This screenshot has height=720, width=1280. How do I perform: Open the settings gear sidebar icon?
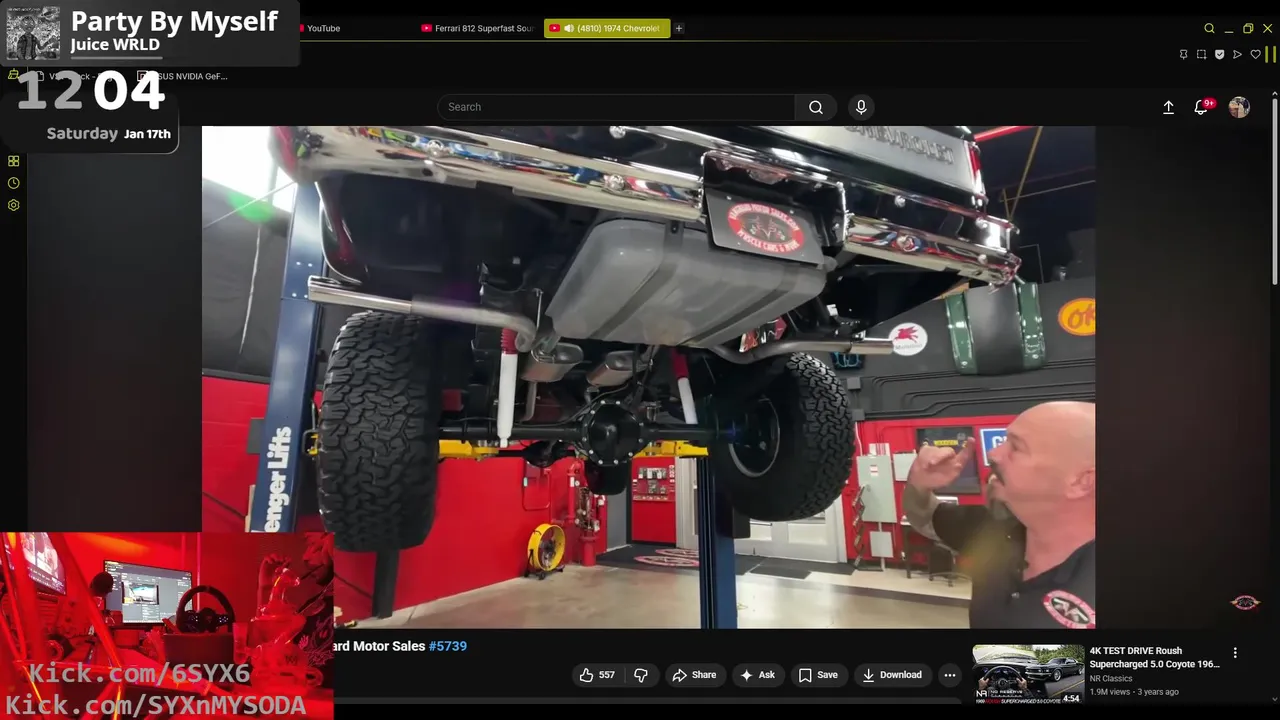pos(13,205)
